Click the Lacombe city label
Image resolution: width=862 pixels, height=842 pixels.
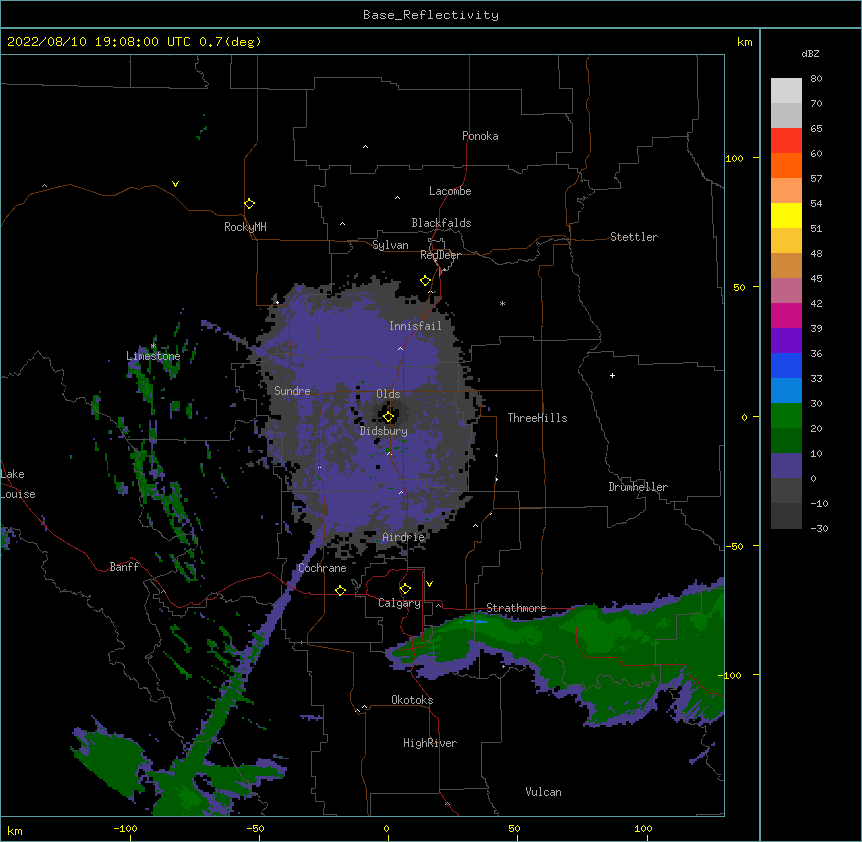pyautogui.click(x=450, y=191)
